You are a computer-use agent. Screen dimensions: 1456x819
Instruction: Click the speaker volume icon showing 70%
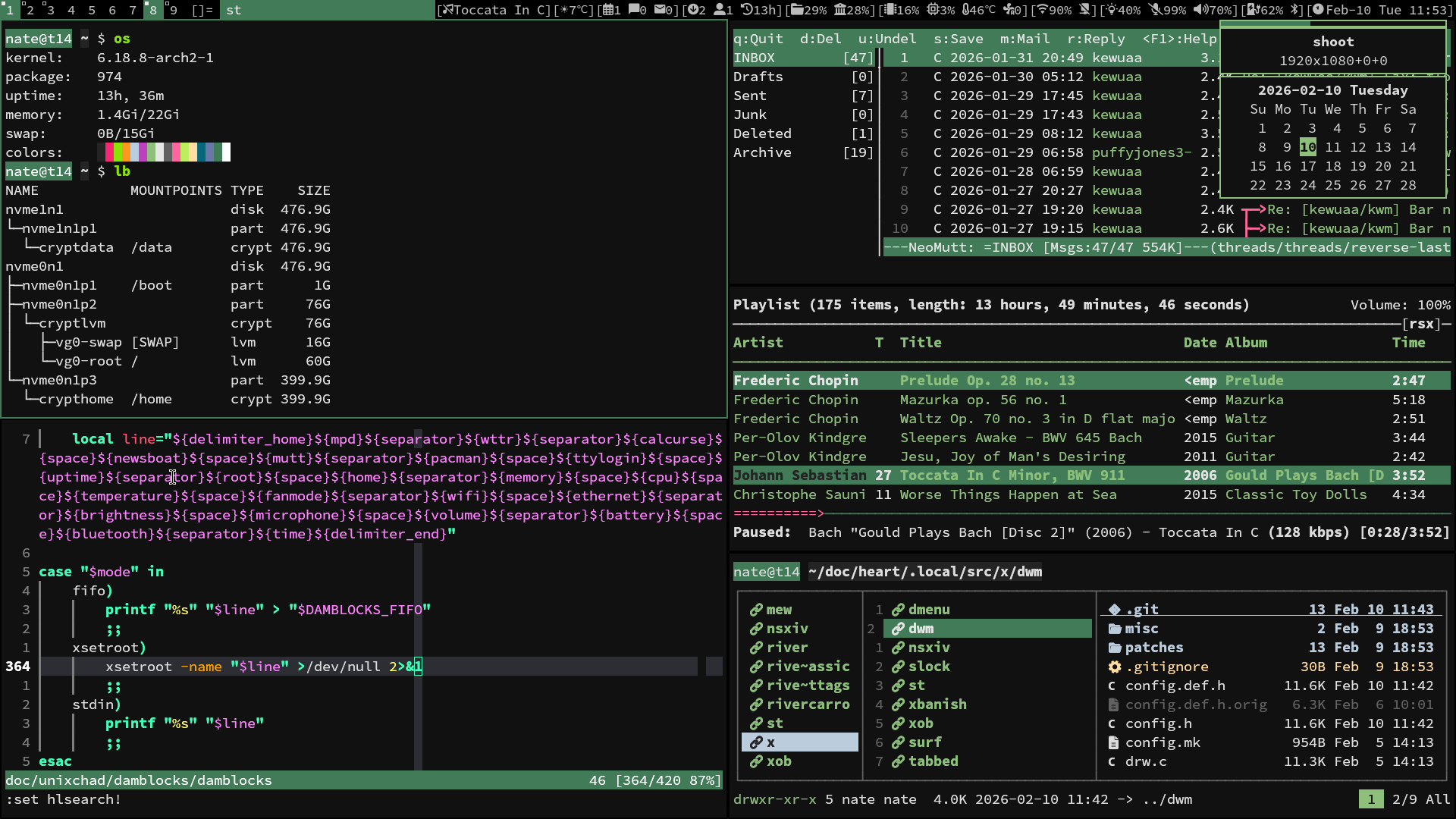click(x=1200, y=10)
